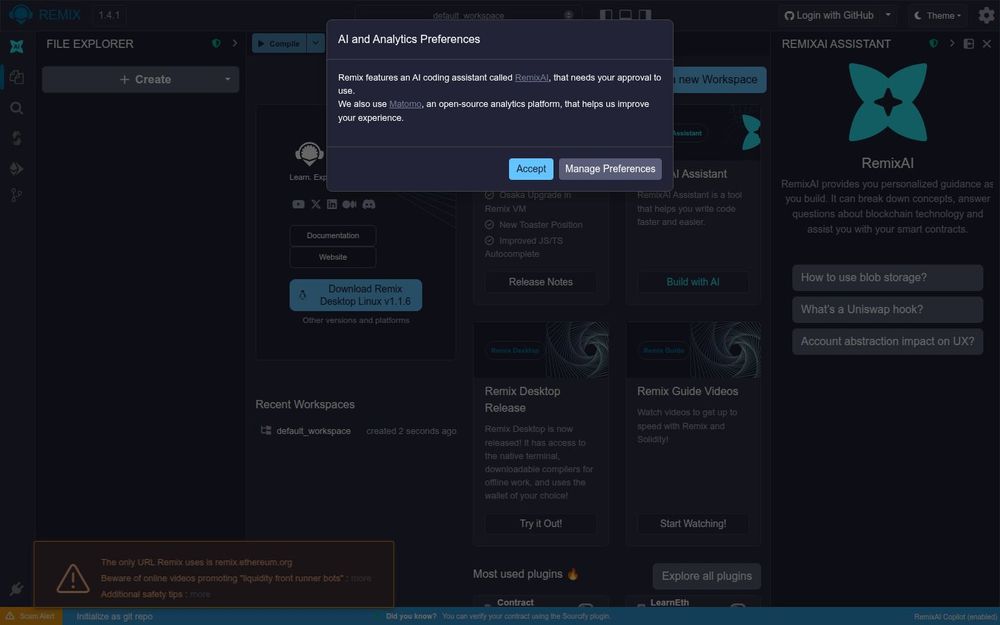Open 'more' link after liquidity front runner bots

coord(361,578)
